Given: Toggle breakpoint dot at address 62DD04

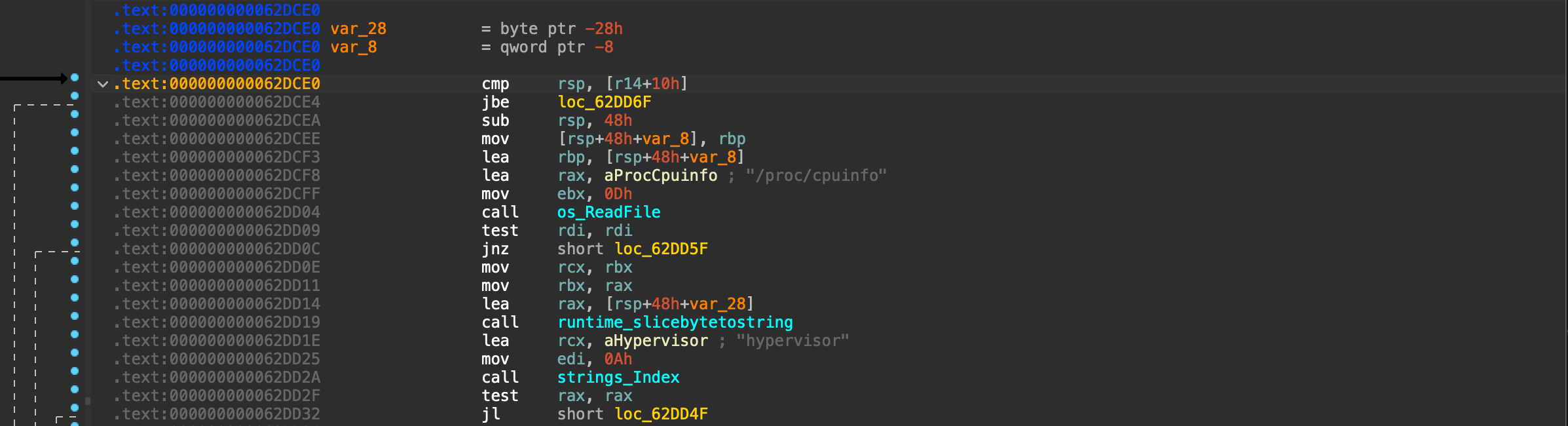Looking at the screenshot, I should [75, 206].
